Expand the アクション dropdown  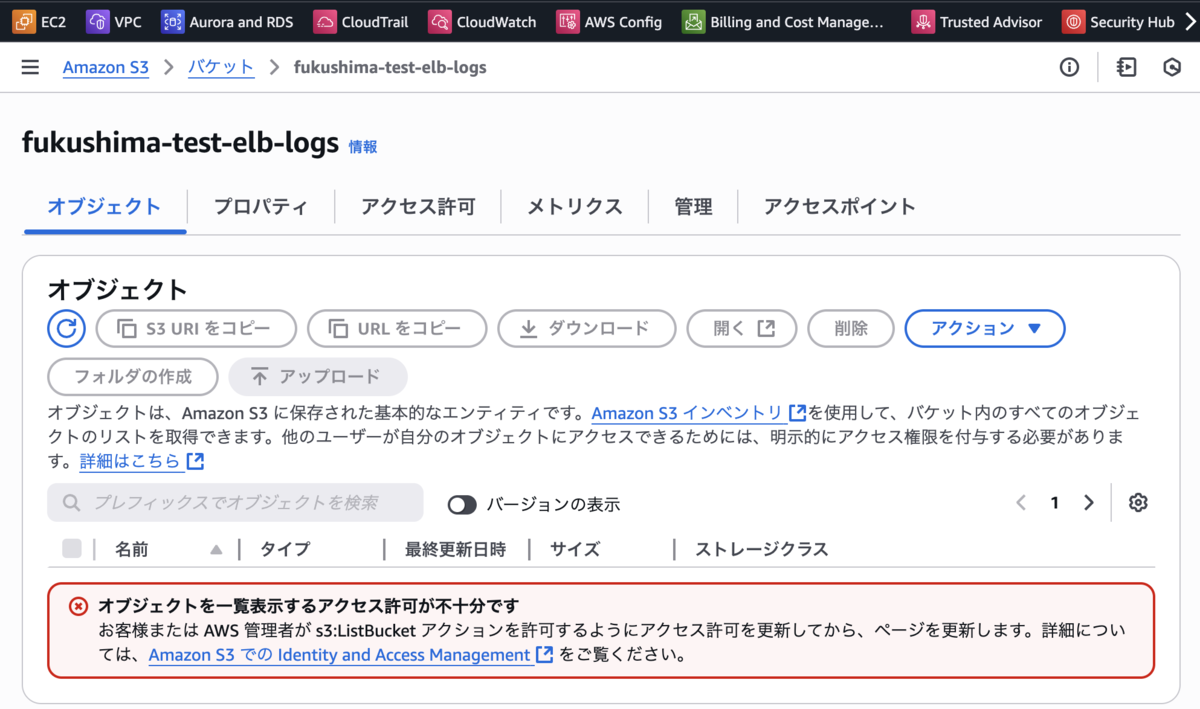coord(985,328)
